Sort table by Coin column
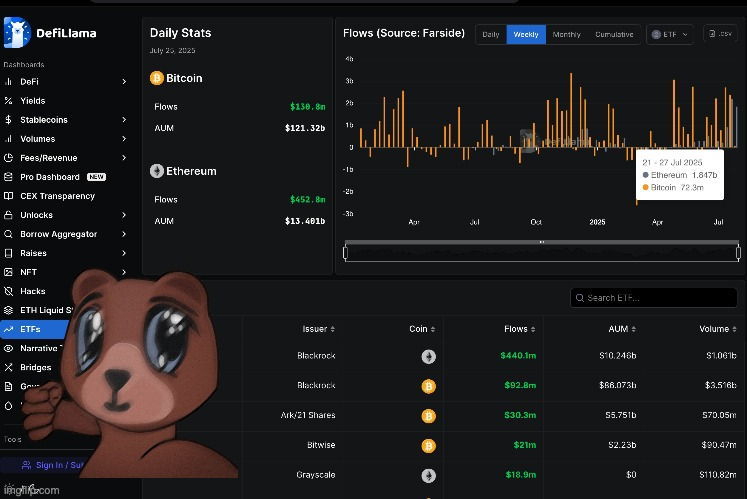This screenshot has width=747, height=499. pos(422,329)
